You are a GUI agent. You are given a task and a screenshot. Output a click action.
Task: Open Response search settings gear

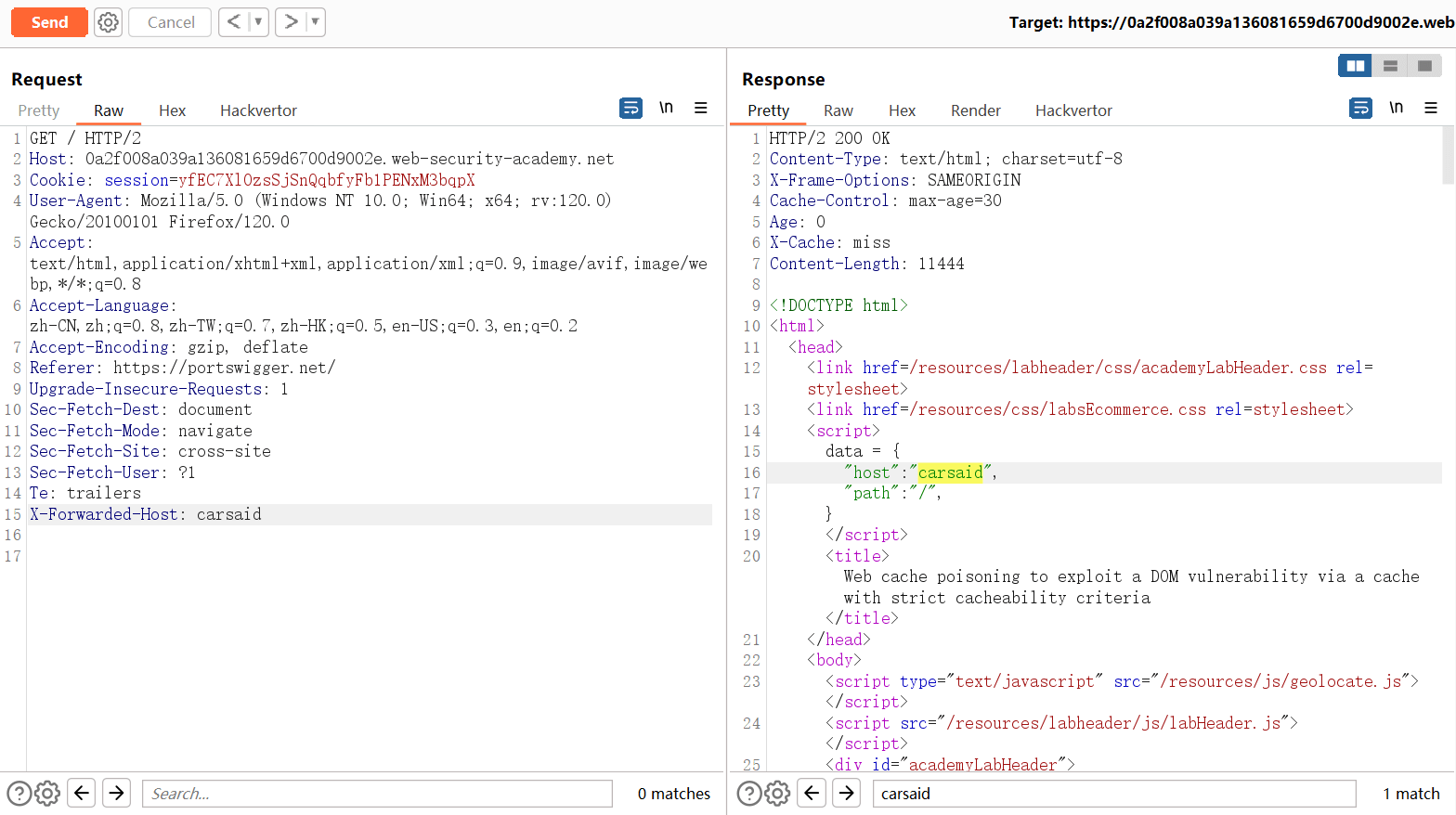[x=778, y=794]
